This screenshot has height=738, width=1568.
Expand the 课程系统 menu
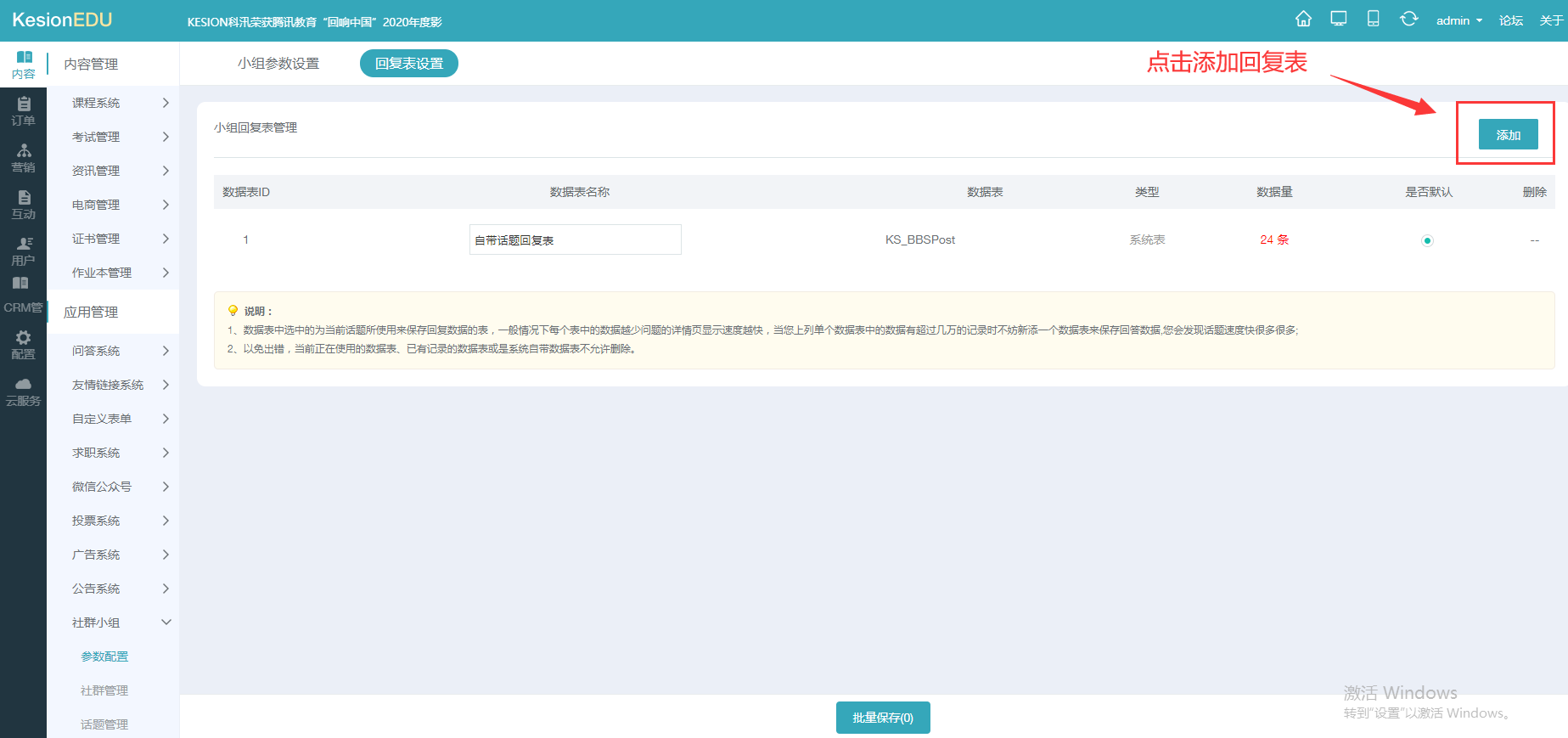tap(119, 103)
